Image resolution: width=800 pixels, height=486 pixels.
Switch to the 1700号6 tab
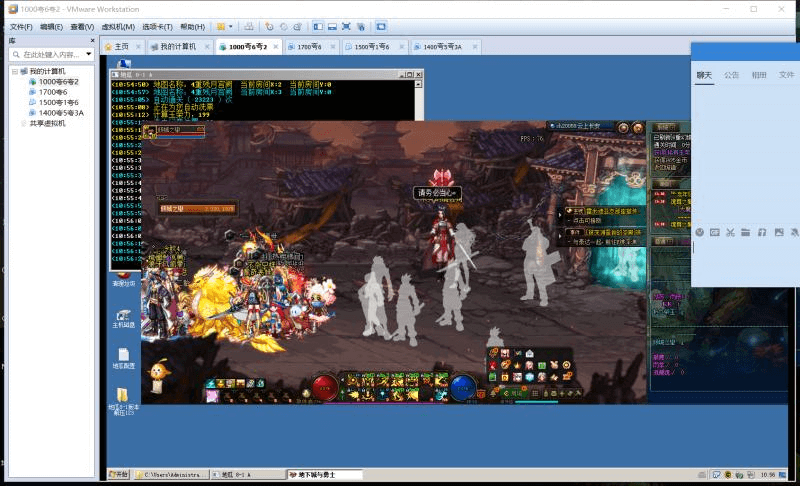[309, 46]
